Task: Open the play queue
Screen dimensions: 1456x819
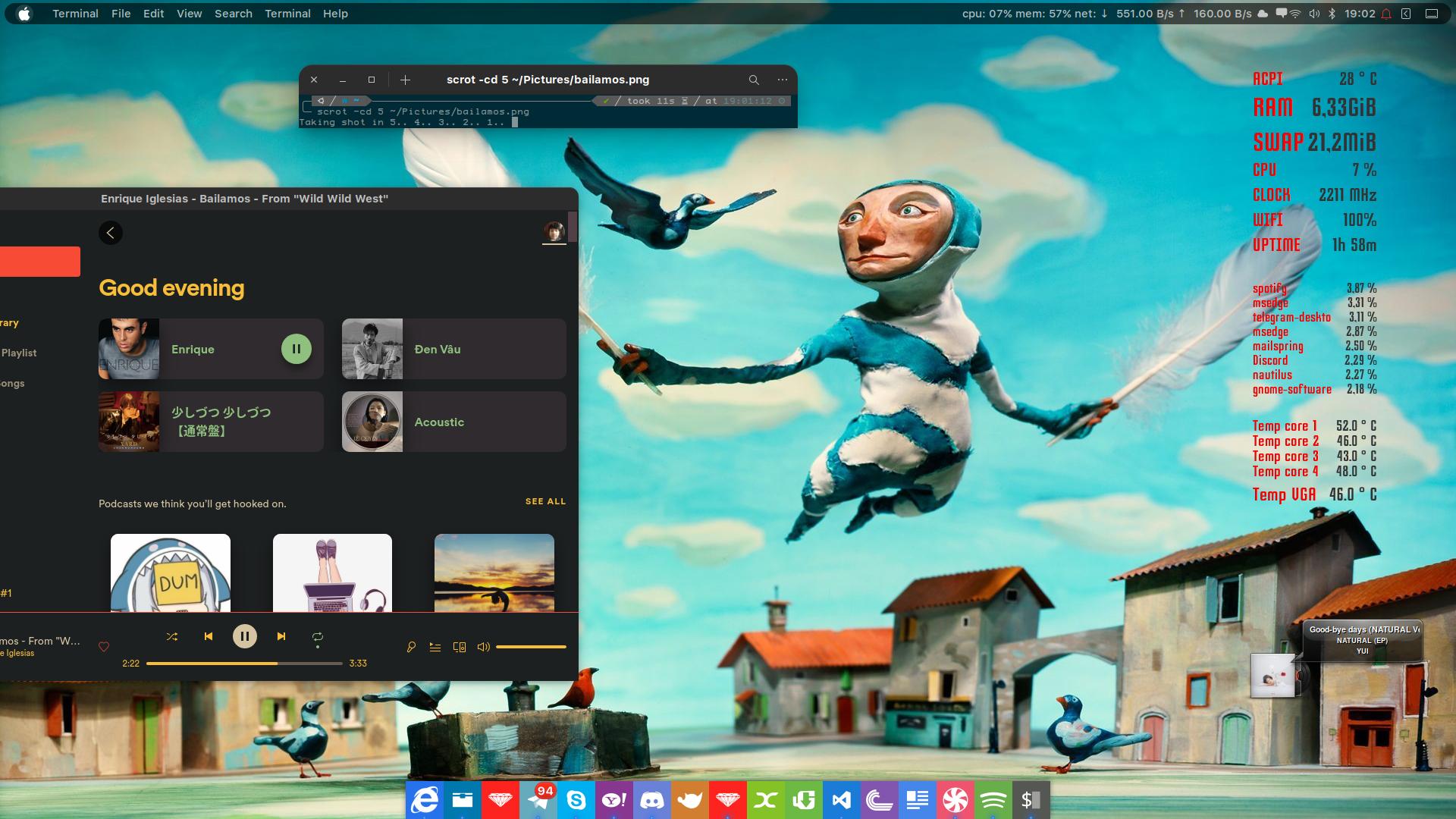Action: (x=435, y=647)
